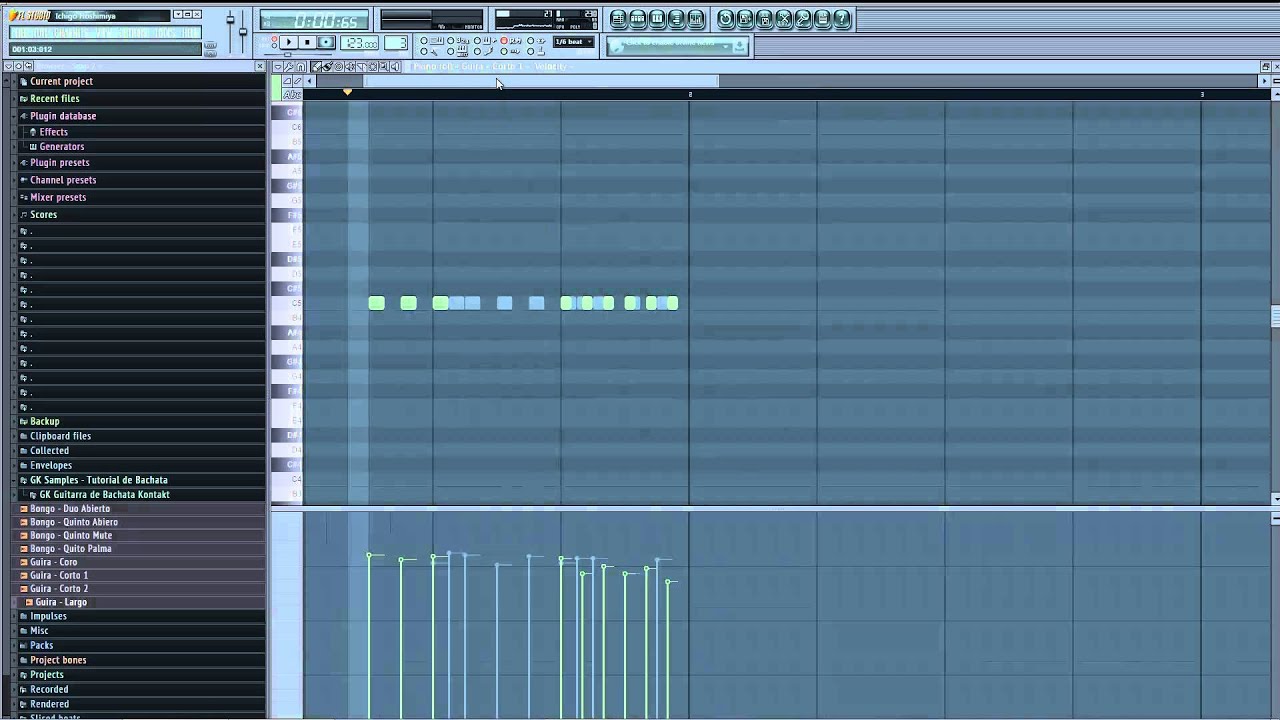Toggle the fifth top-row recording option
Viewport: 1280px width, 720px height.
click(x=537, y=40)
